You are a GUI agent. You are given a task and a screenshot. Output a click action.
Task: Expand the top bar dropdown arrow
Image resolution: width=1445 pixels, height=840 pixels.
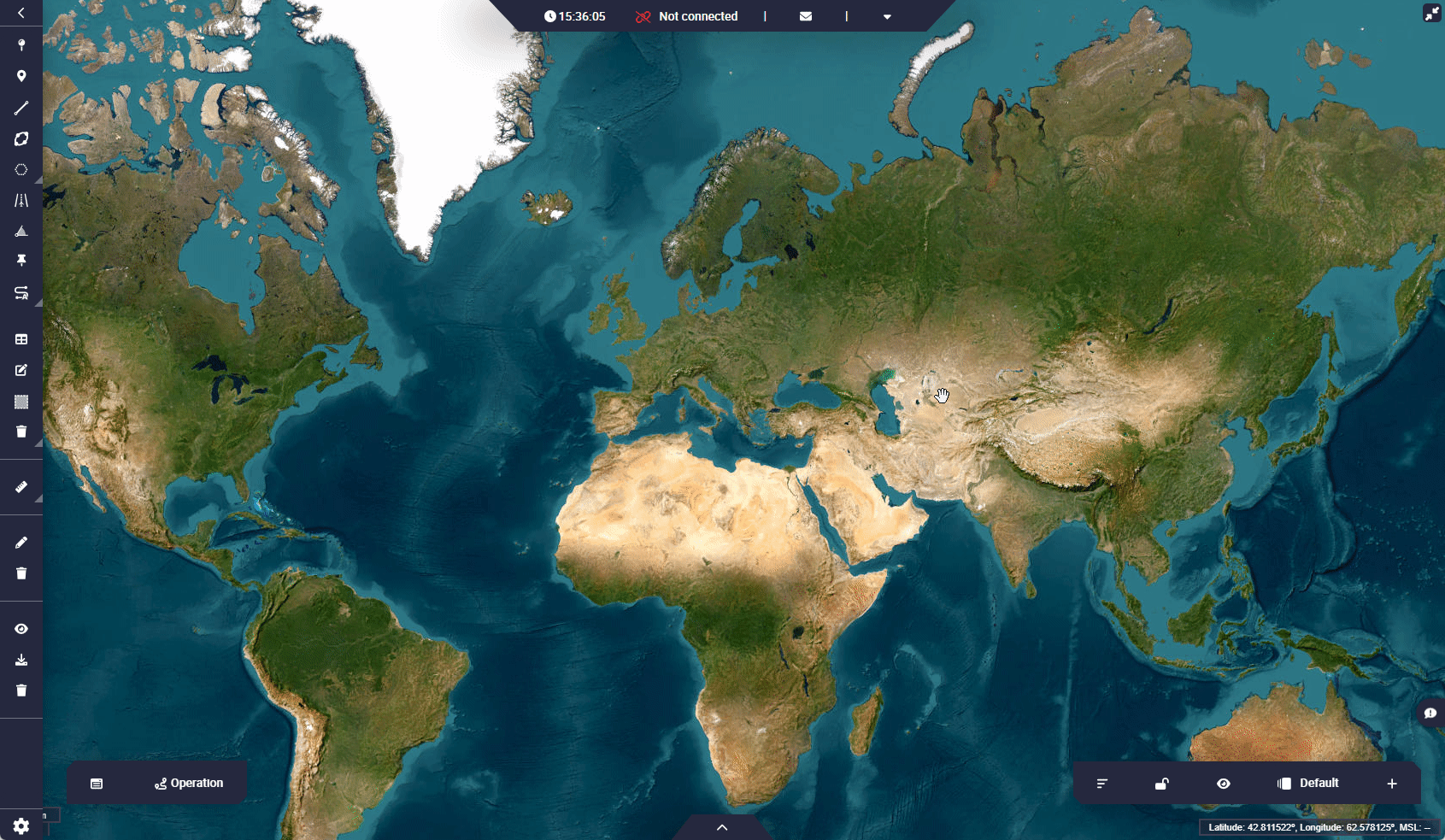click(887, 16)
